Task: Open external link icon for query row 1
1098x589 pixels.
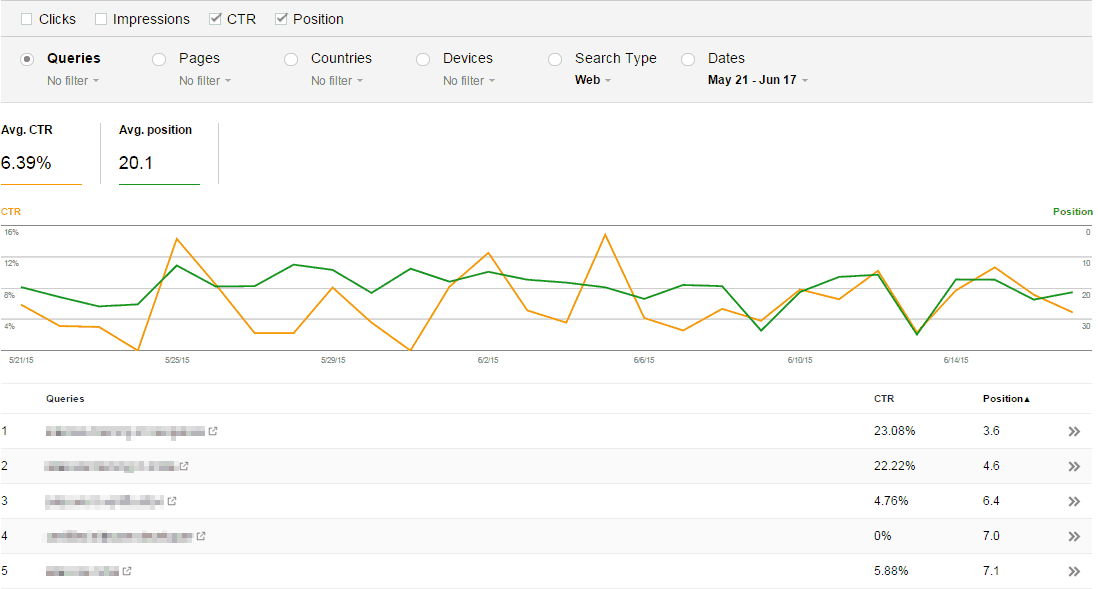Action: 213,431
